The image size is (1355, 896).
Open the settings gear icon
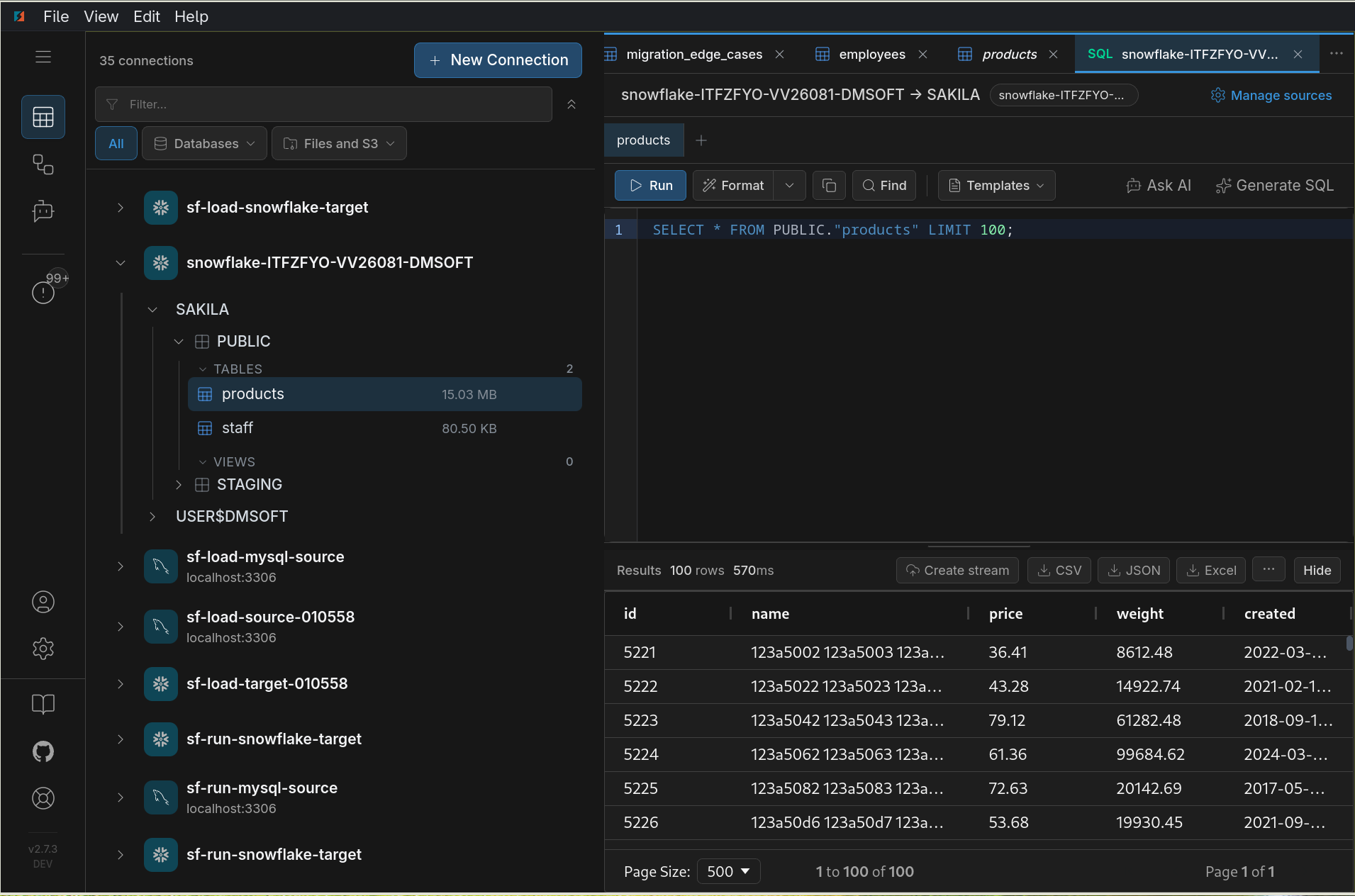pos(43,649)
